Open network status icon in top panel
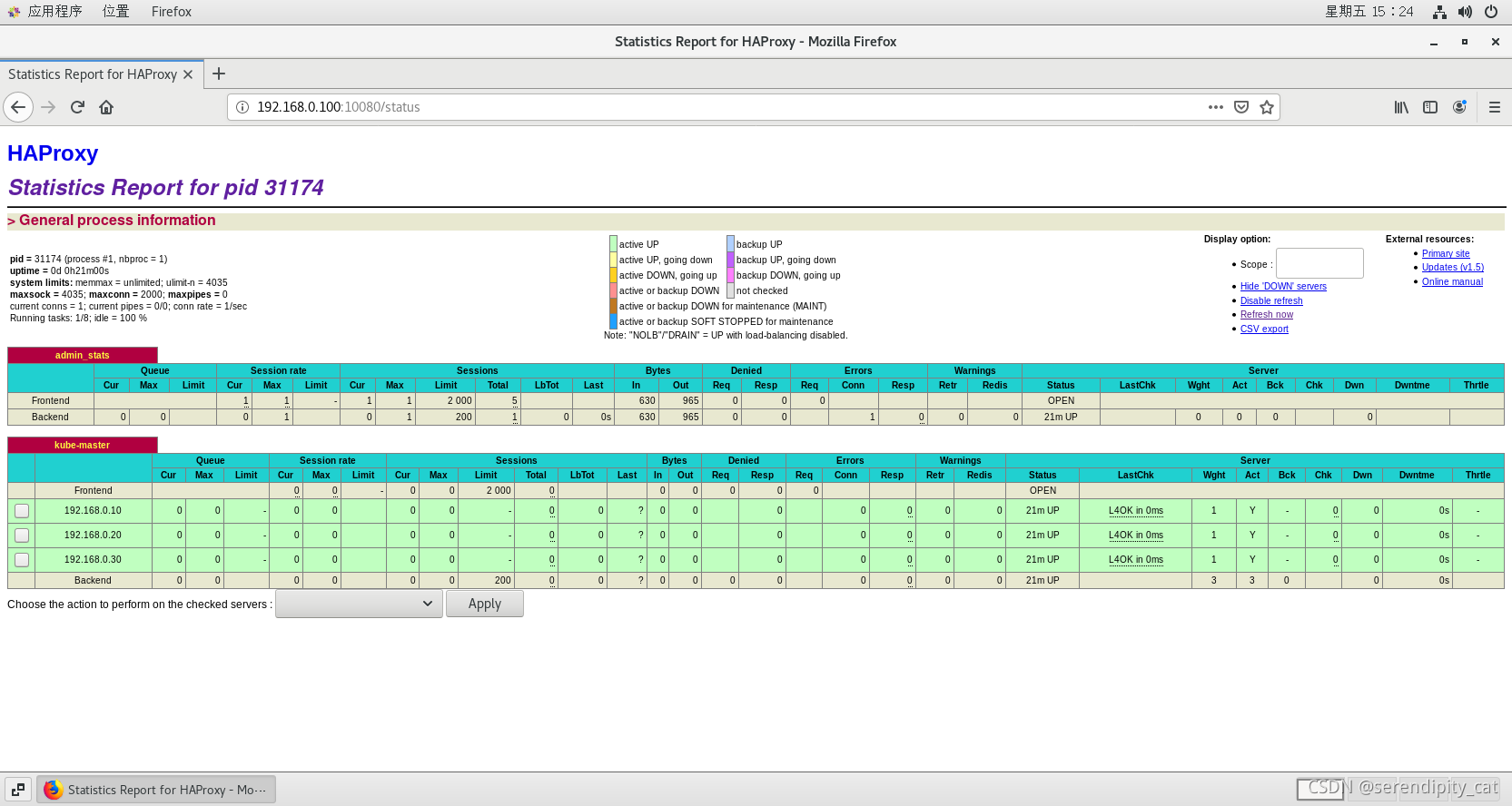 pos(1439,12)
